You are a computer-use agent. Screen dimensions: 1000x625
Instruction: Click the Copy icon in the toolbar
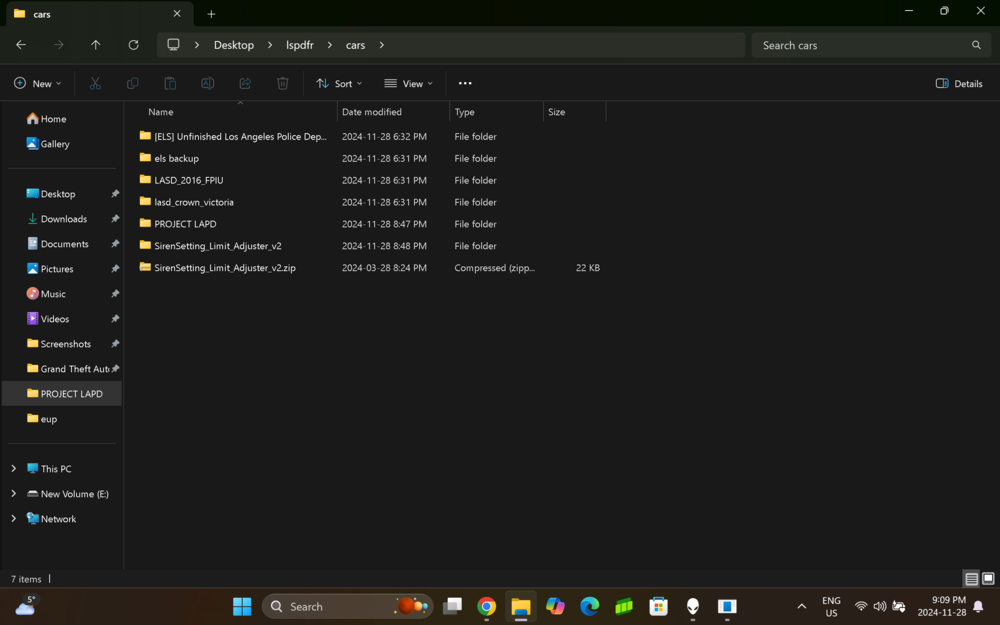(132, 83)
